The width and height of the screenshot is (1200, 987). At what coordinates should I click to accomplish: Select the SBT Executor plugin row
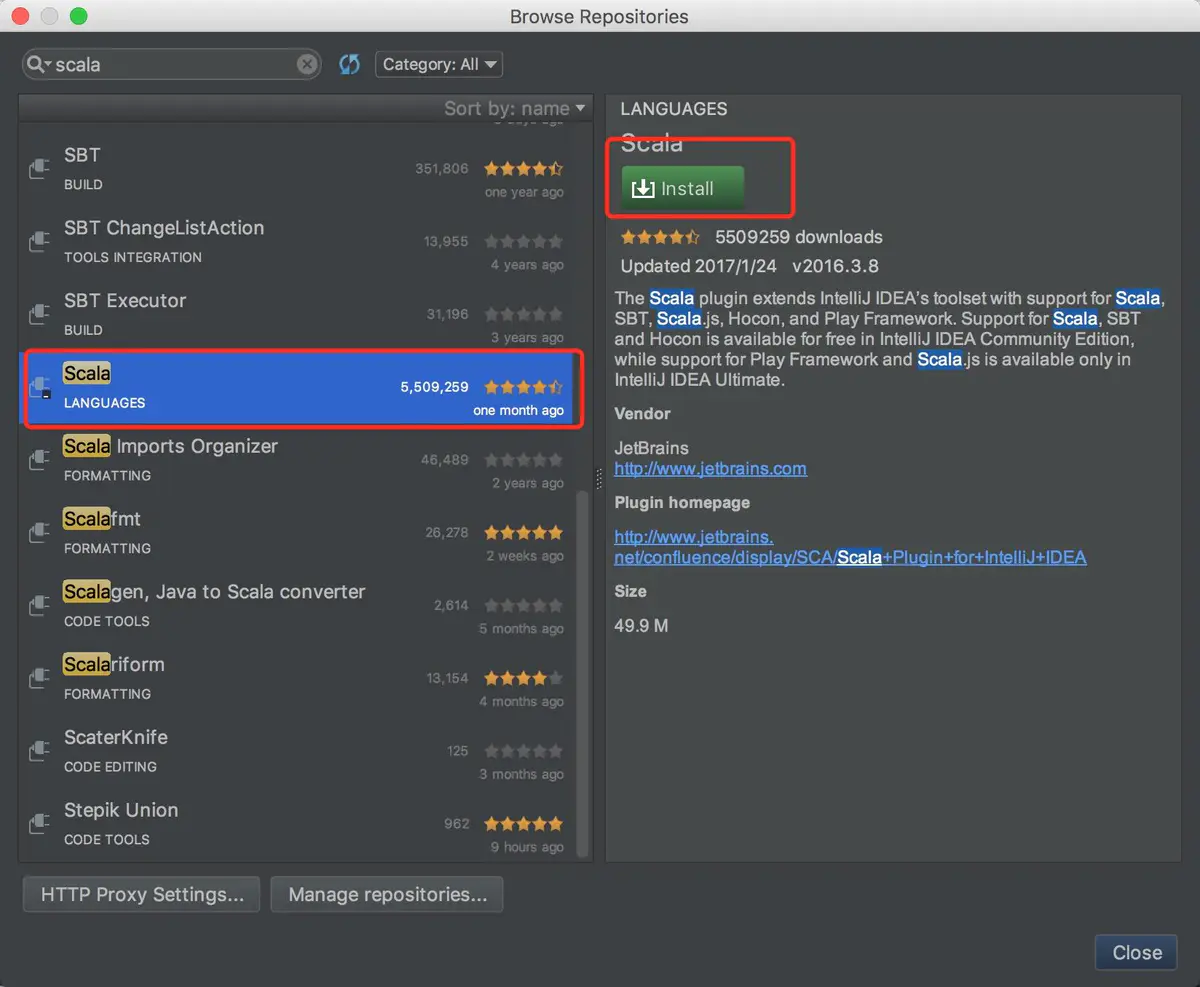[298, 314]
